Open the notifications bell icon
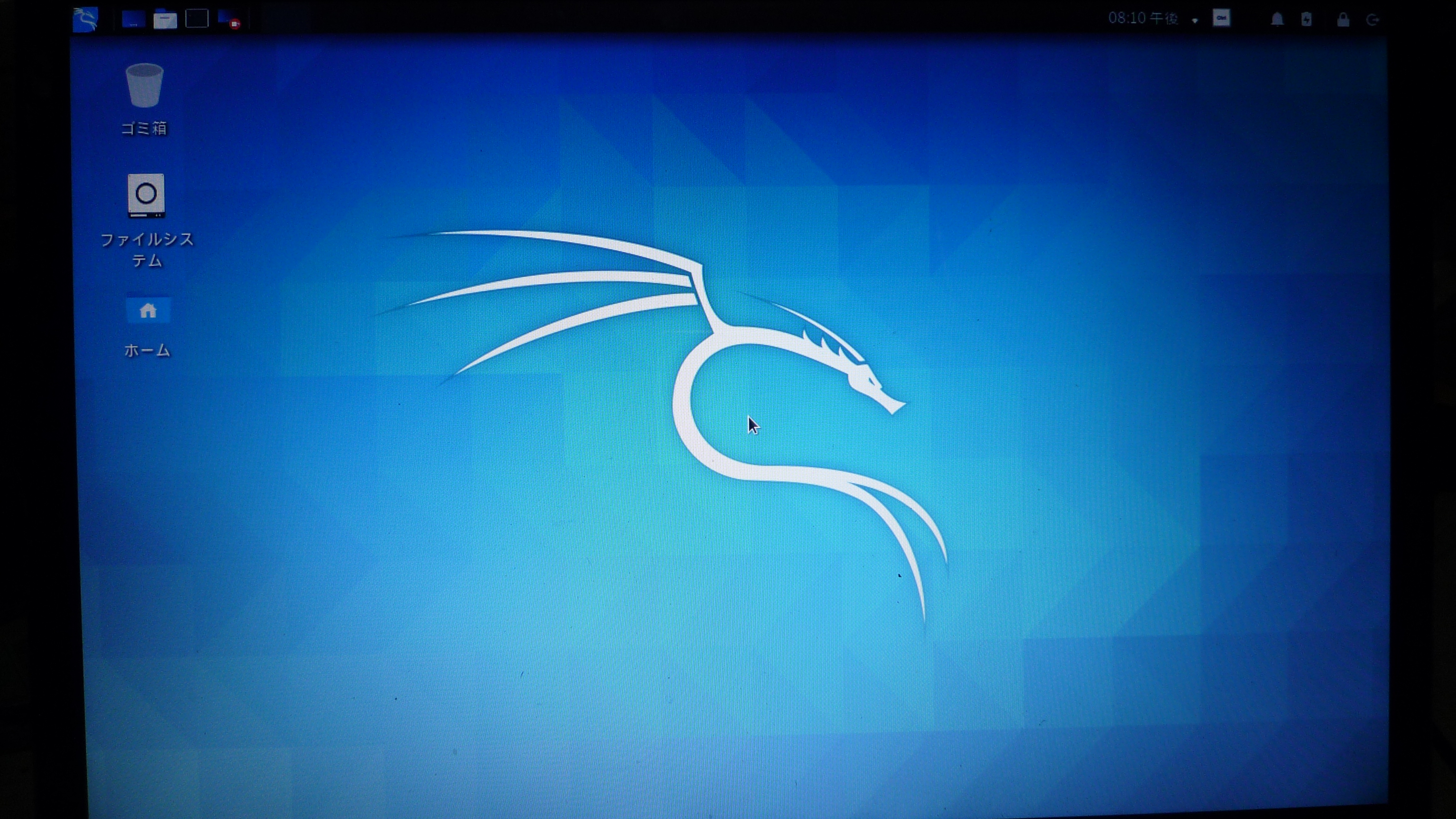The image size is (1456, 819). pos(1277,20)
